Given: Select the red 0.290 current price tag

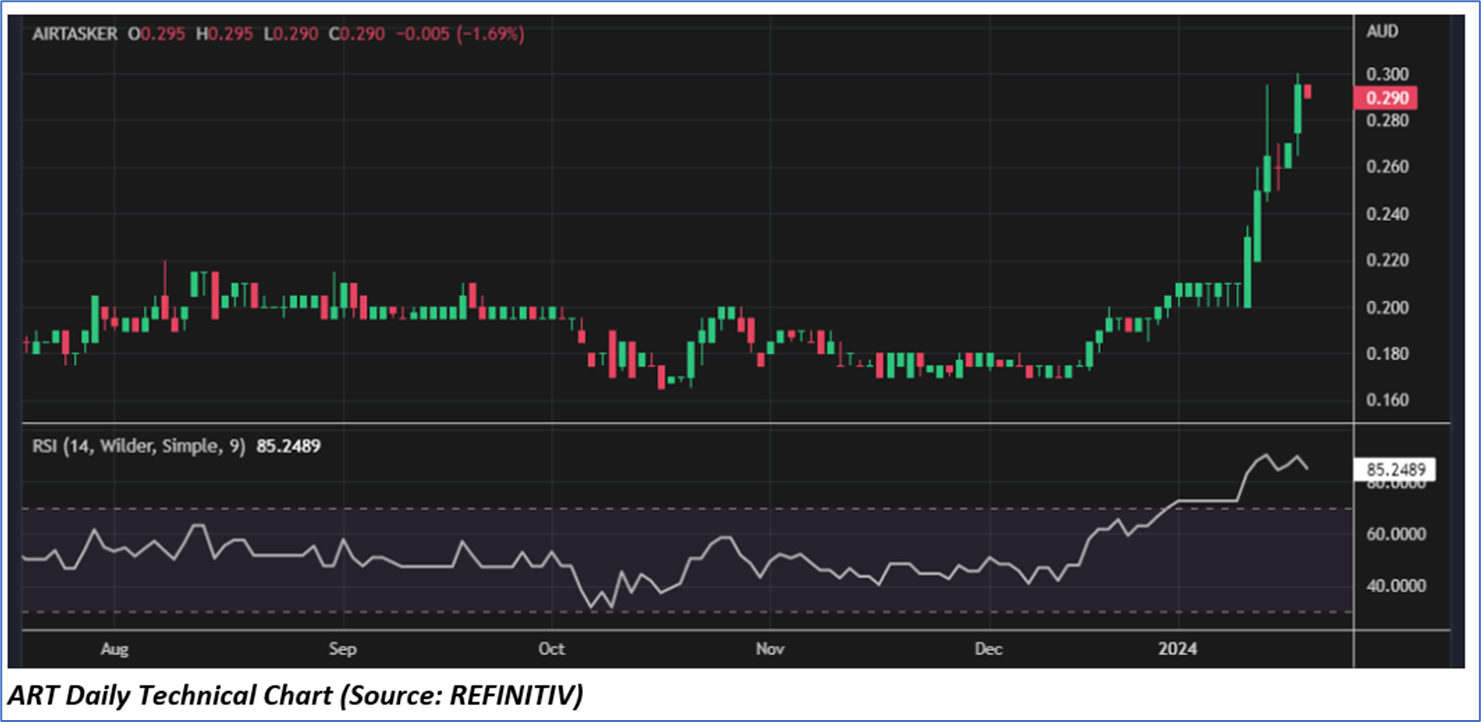Looking at the screenshot, I should [1383, 98].
